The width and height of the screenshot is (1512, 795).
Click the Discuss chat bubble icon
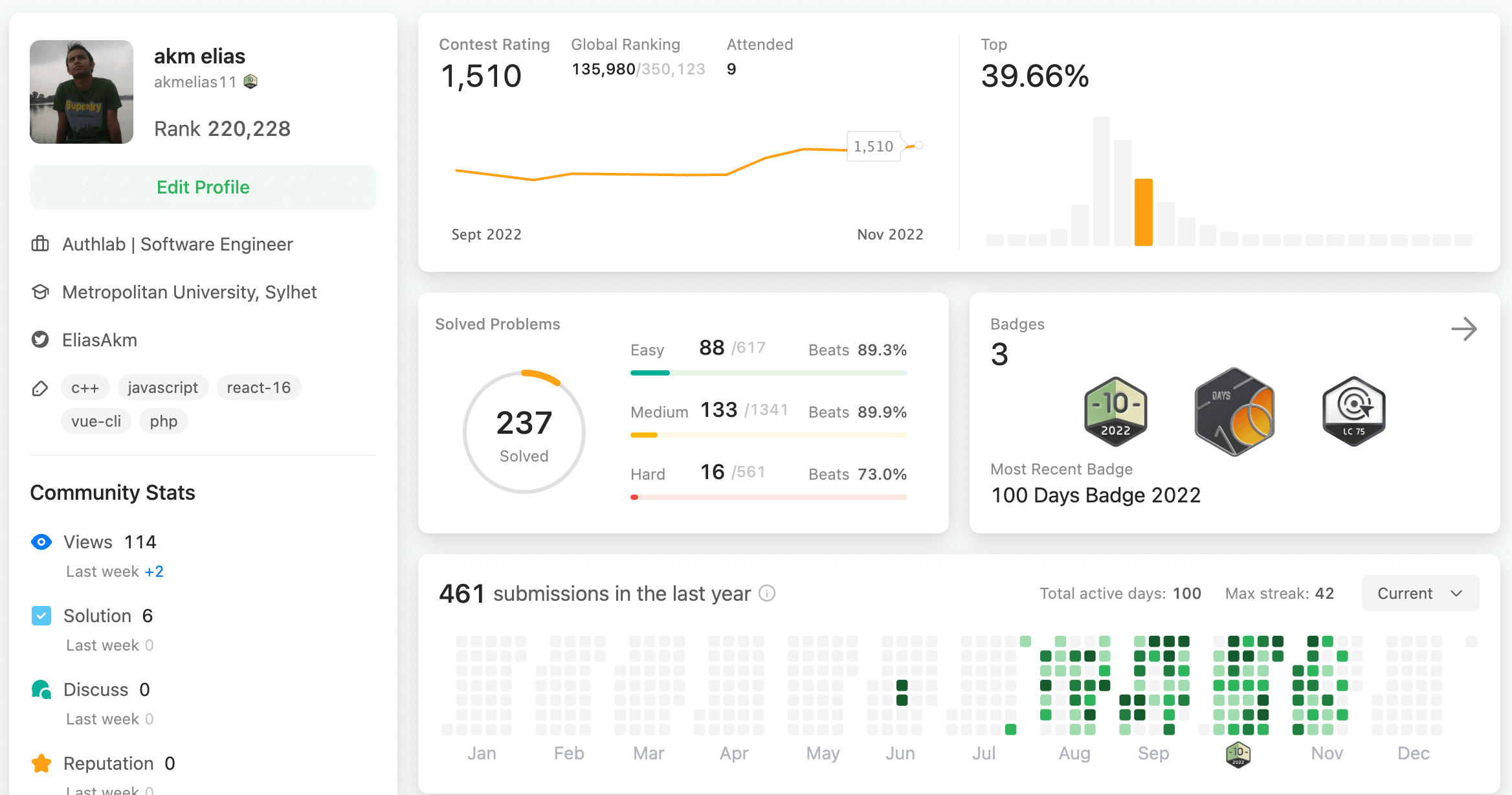click(x=41, y=689)
